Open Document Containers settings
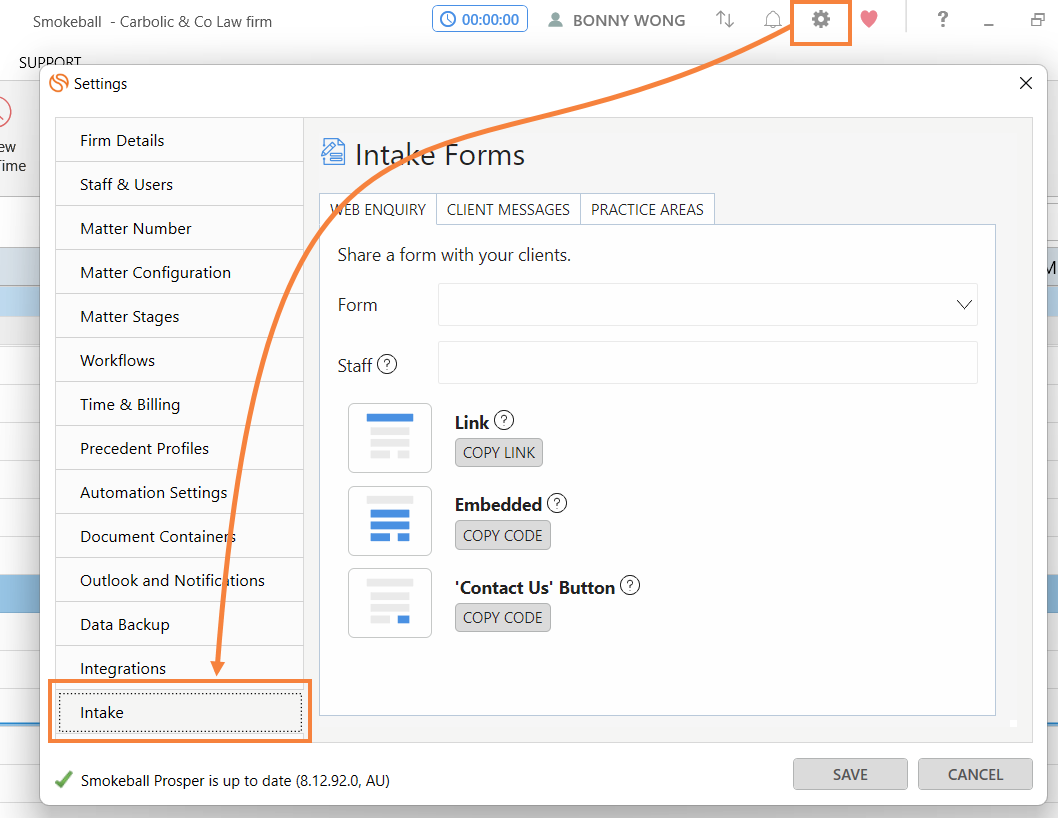1058x818 pixels. click(x=179, y=537)
